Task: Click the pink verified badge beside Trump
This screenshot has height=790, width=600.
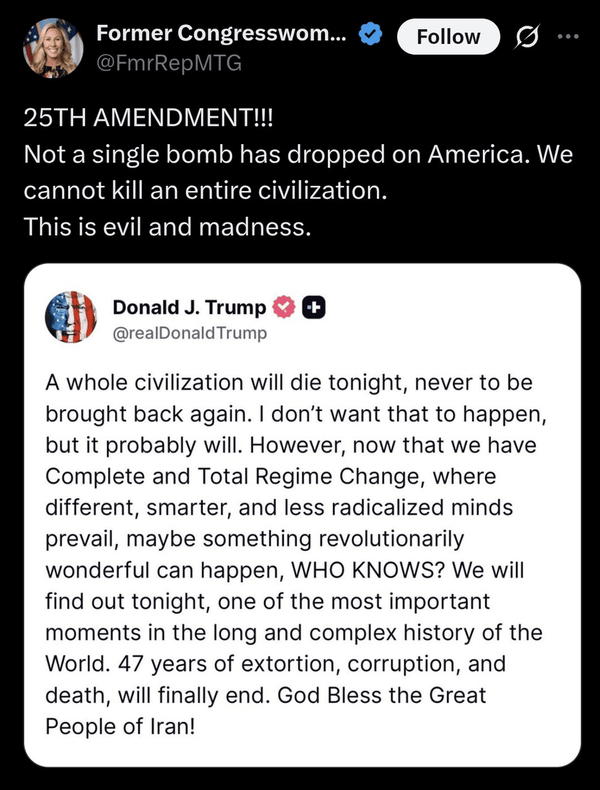Action: [x=284, y=307]
